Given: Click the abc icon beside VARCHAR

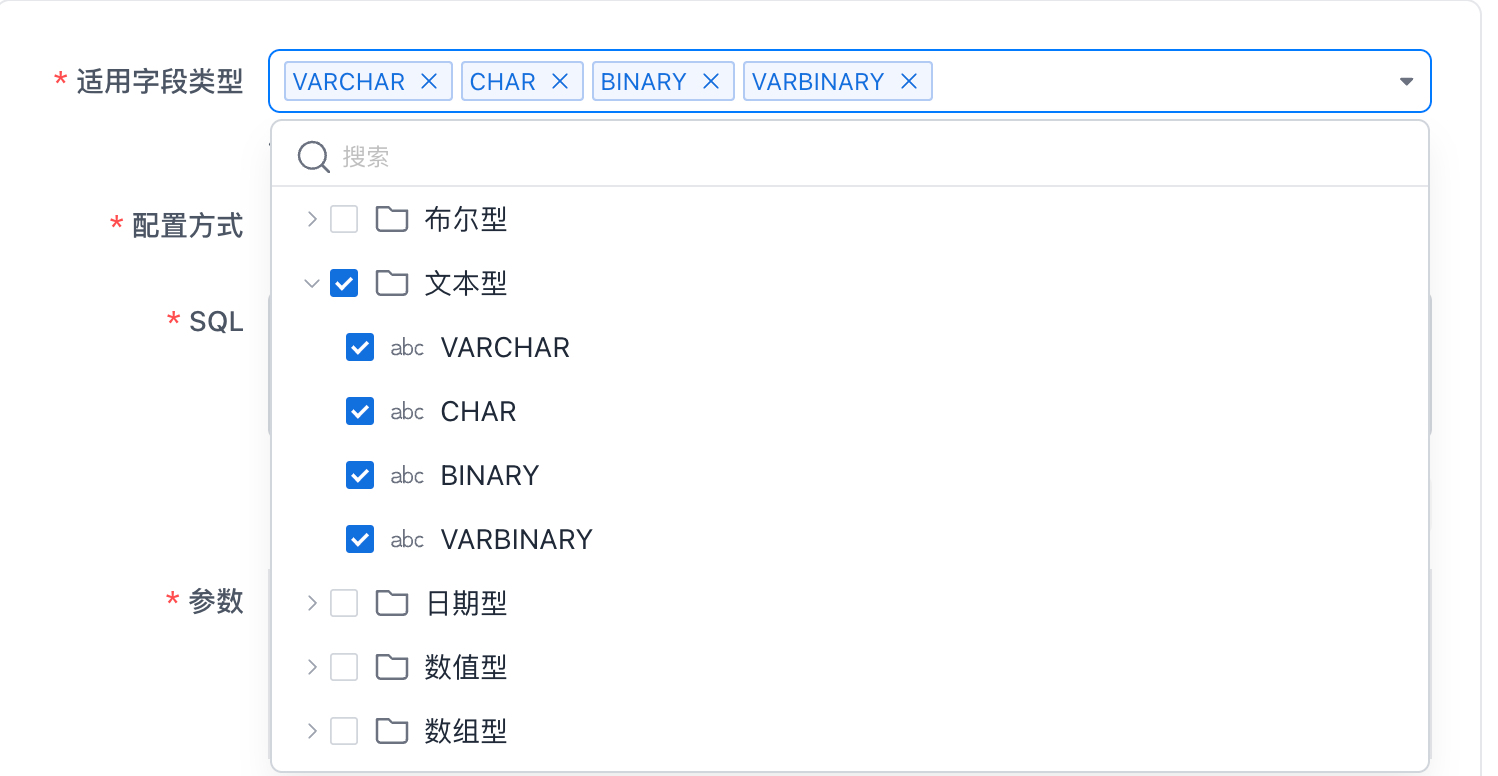Looking at the screenshot, I should 407,348.
